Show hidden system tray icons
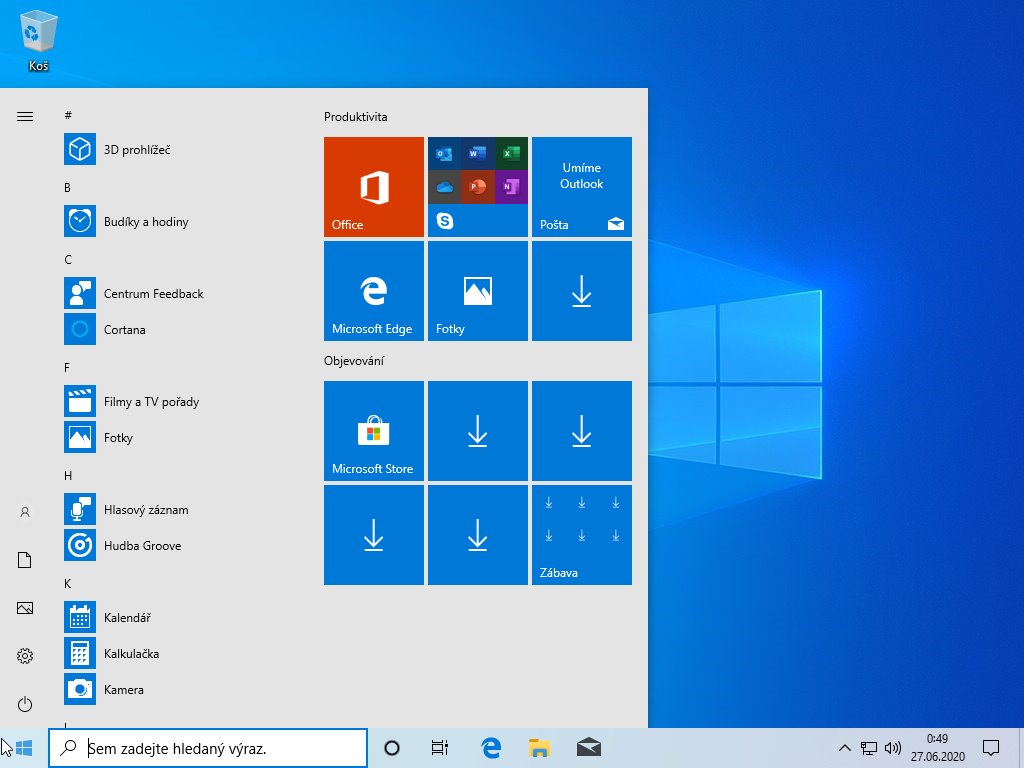1024x768 pixels. click(x=844, y=748)
